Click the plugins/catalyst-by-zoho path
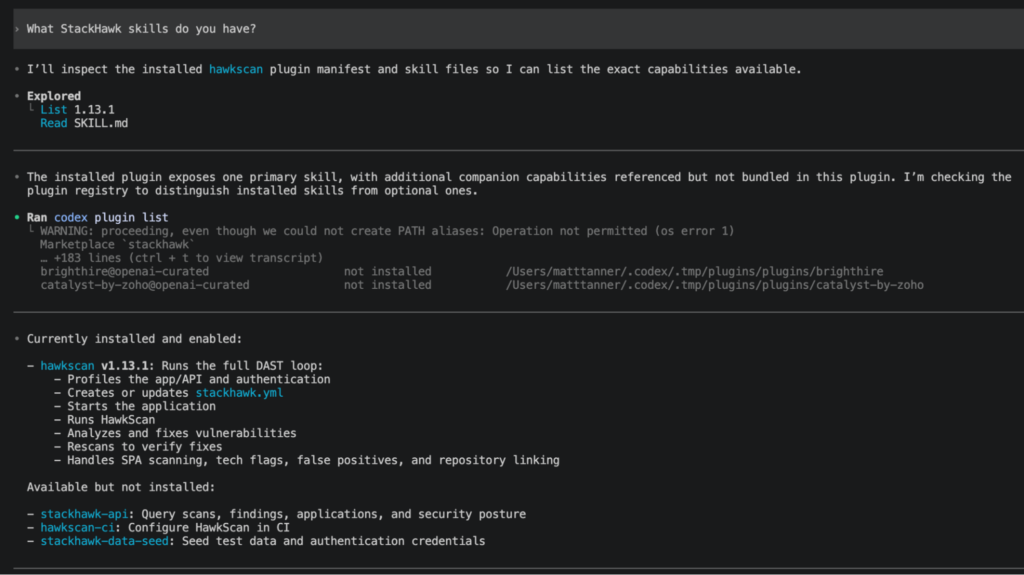1024x575 pixels. pos(715,286)
